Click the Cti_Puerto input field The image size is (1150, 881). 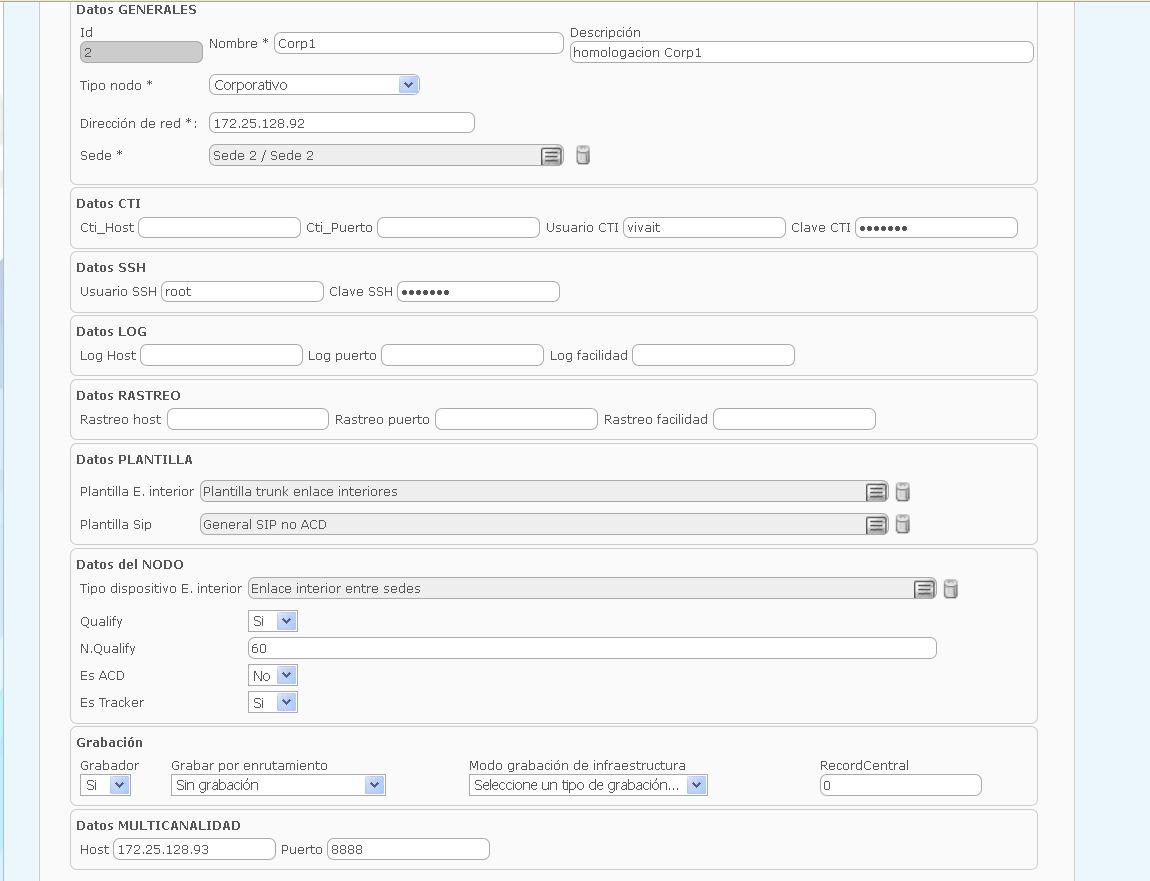click(458, 227)
